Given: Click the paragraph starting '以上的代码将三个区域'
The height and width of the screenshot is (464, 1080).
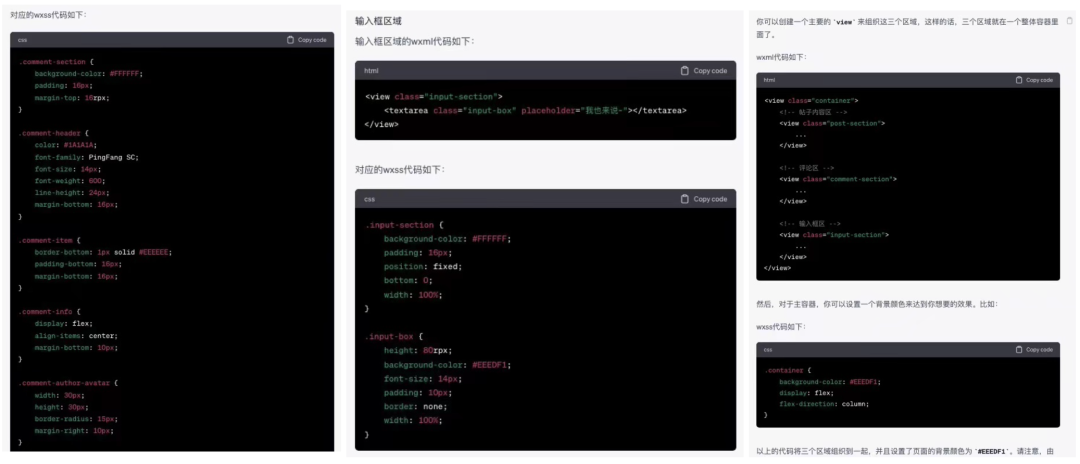Looking at the screenshot, I should pos(905,452).
